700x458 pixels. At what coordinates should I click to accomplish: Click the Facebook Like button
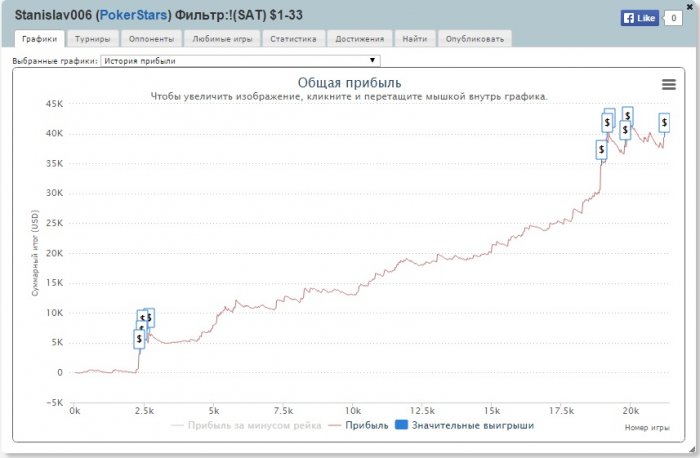click(x=639, y=18)
